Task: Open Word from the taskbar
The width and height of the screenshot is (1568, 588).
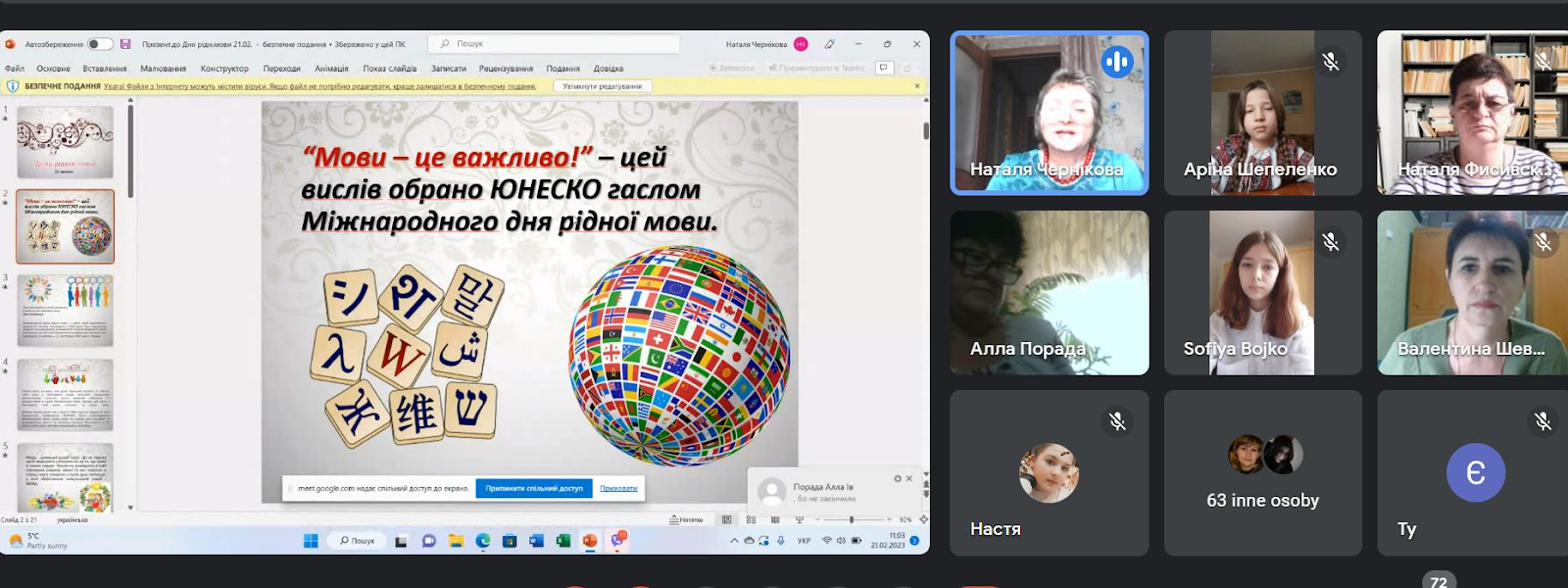Action: [536, 540]
